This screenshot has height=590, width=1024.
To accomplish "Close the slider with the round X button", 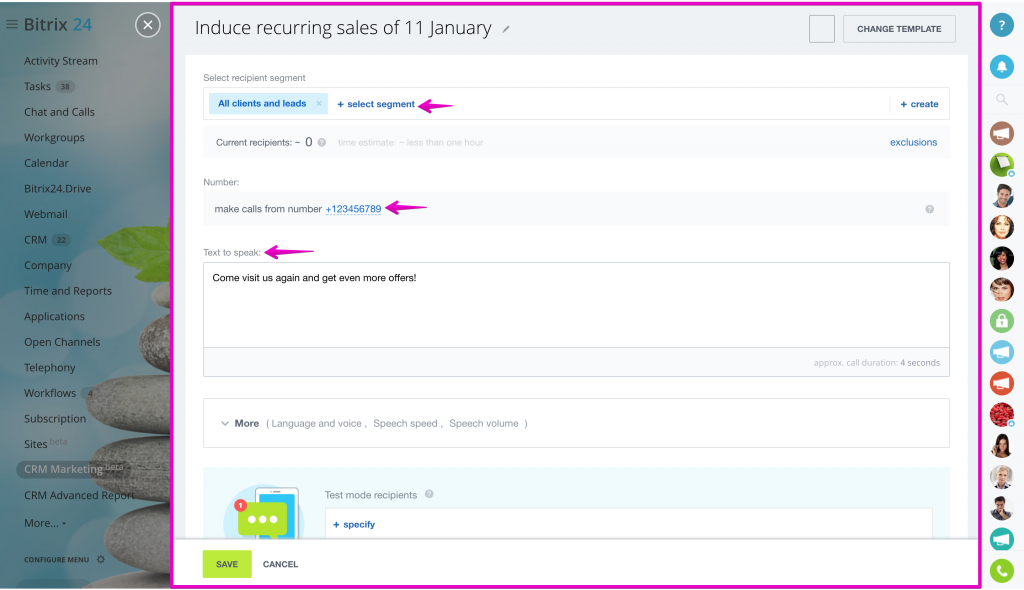I will point(148,25).
